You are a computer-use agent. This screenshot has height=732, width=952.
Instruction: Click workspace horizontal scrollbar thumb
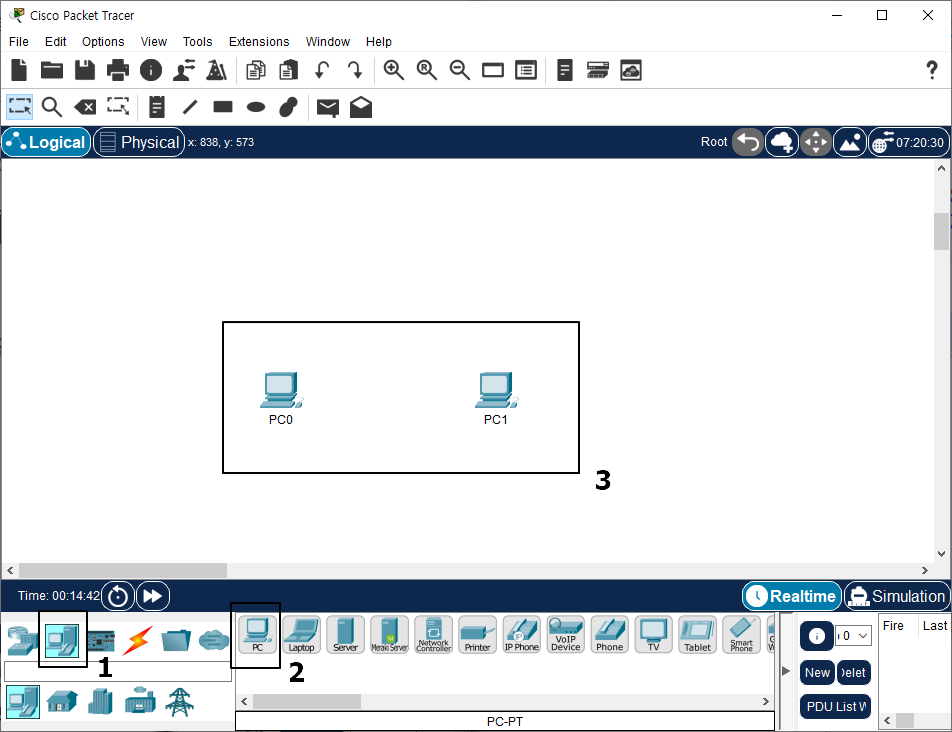(123, 571)
